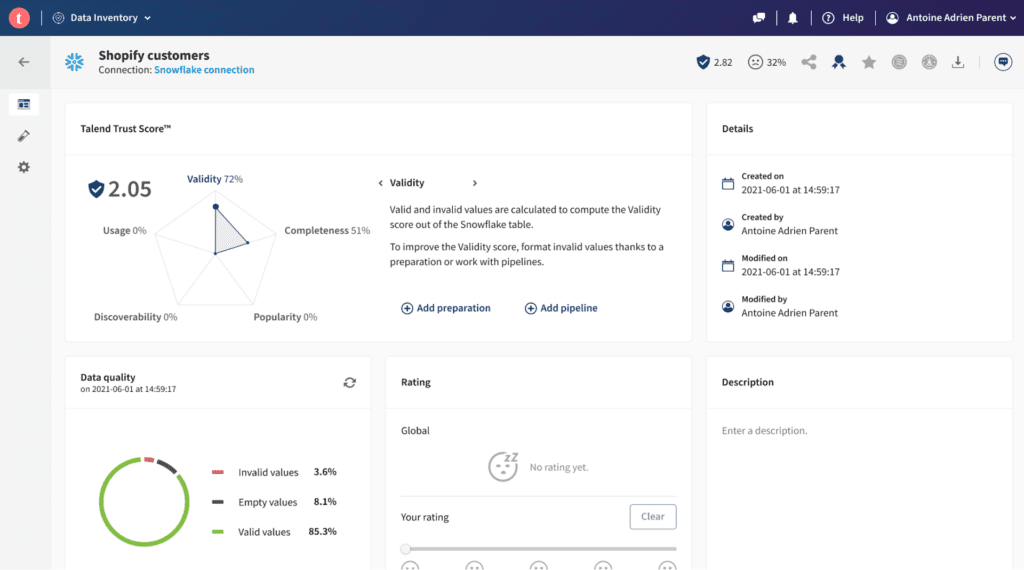Open the messages icon in top bar
The width and height of the screenshot is (1024, 570).
pyautogui.click(x=759, y=18)
